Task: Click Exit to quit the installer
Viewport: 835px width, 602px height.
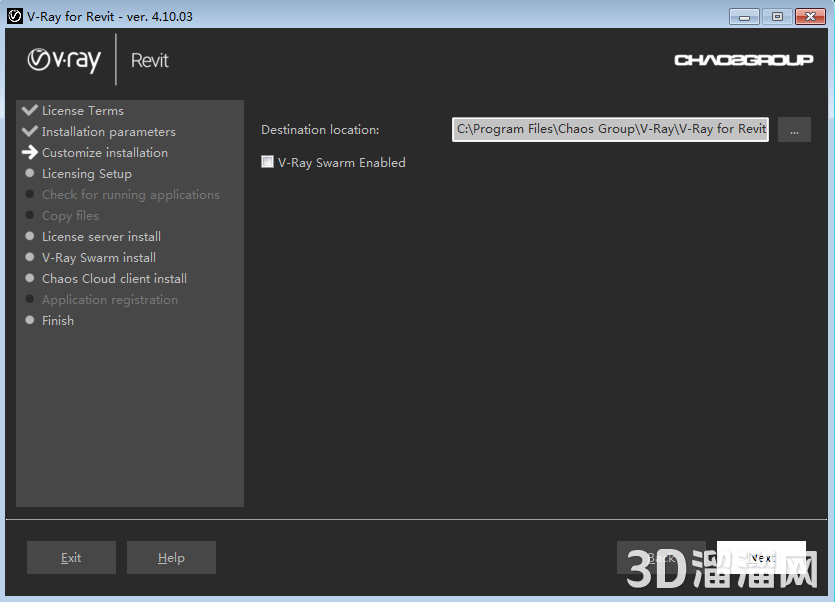Action: tap(70, 557)
